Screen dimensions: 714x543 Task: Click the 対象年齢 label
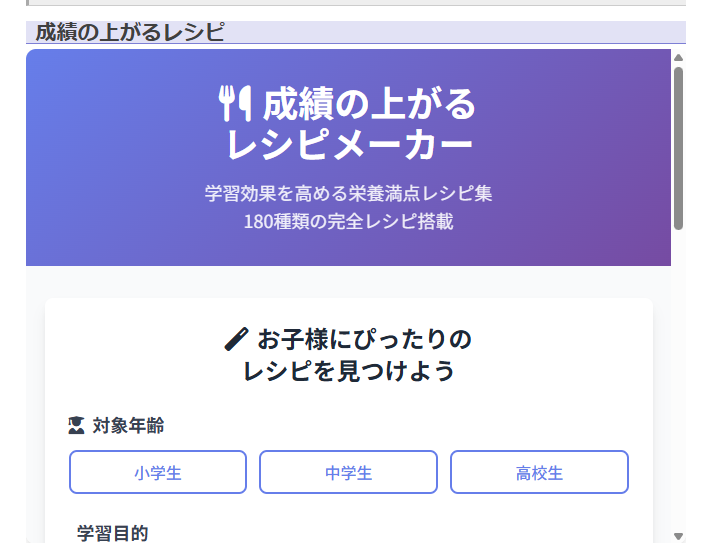pyautogui.click(x=128, y=425)
